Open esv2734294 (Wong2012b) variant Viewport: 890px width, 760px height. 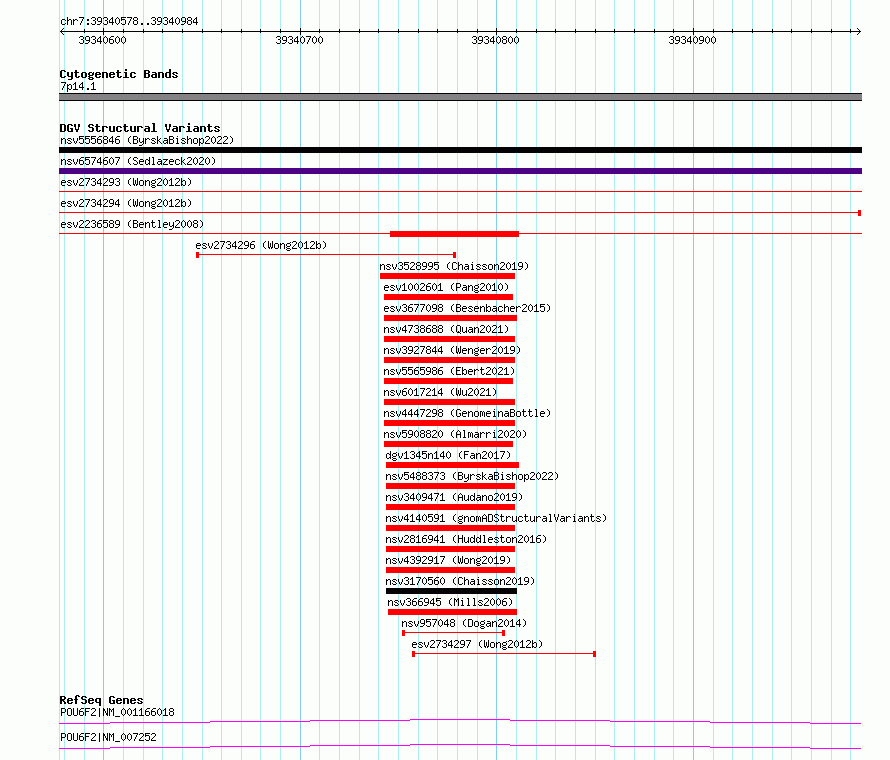coord(126,203)
